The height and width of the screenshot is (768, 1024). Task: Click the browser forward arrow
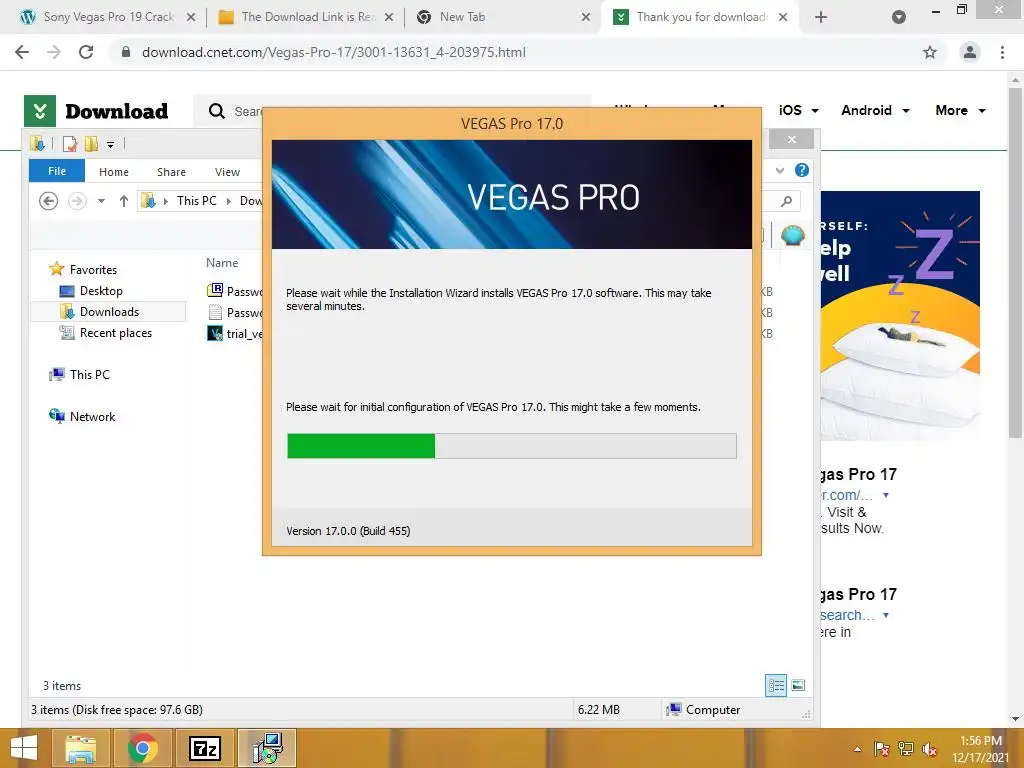(54, 52)
